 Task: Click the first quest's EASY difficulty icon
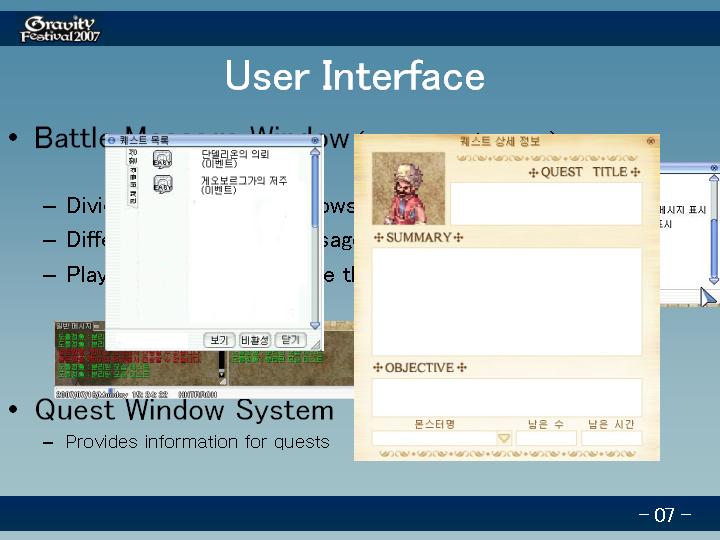pyautogui.click(x=162, y=159)
